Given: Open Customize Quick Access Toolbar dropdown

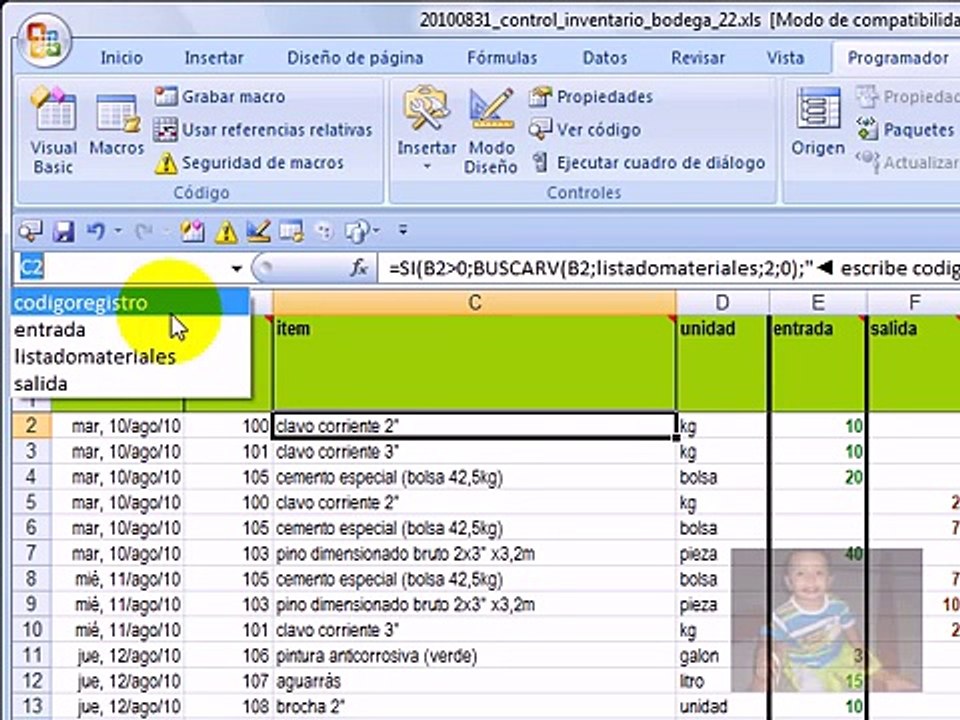Looking at the screenshot, I should [x=403, y=231].
